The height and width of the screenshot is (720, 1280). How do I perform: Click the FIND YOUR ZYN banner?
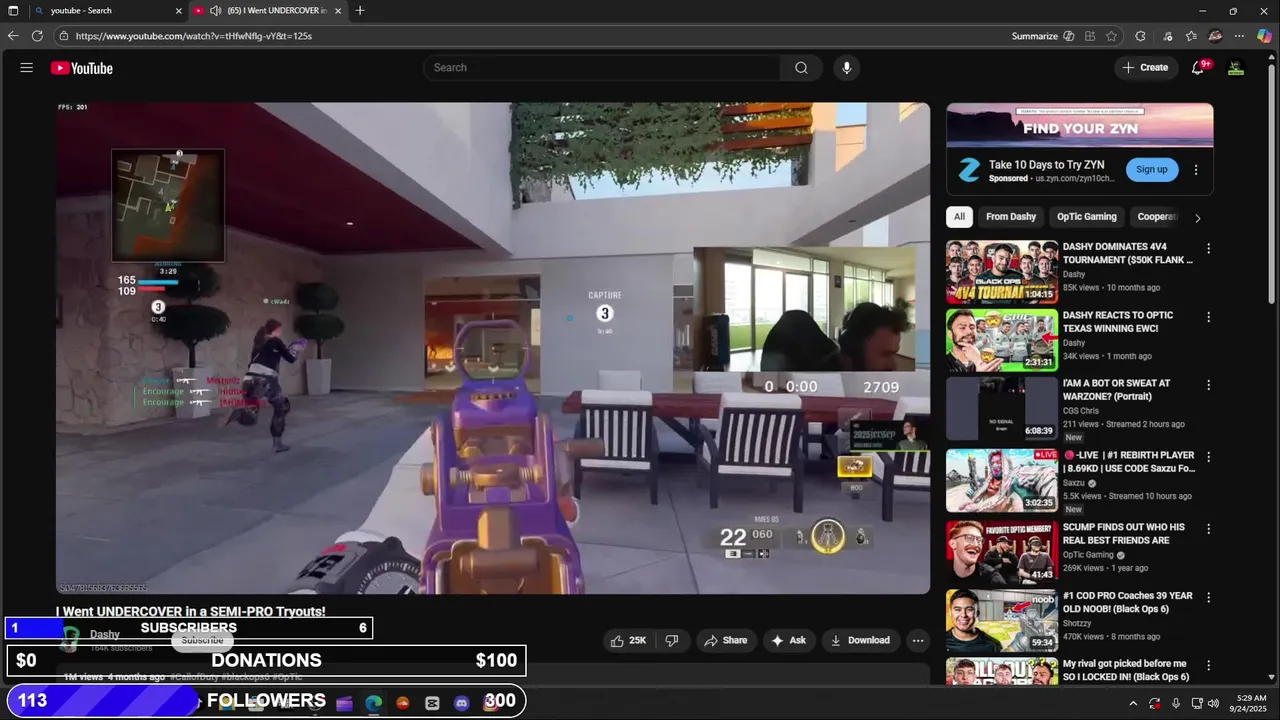[x=1080, y=125]
